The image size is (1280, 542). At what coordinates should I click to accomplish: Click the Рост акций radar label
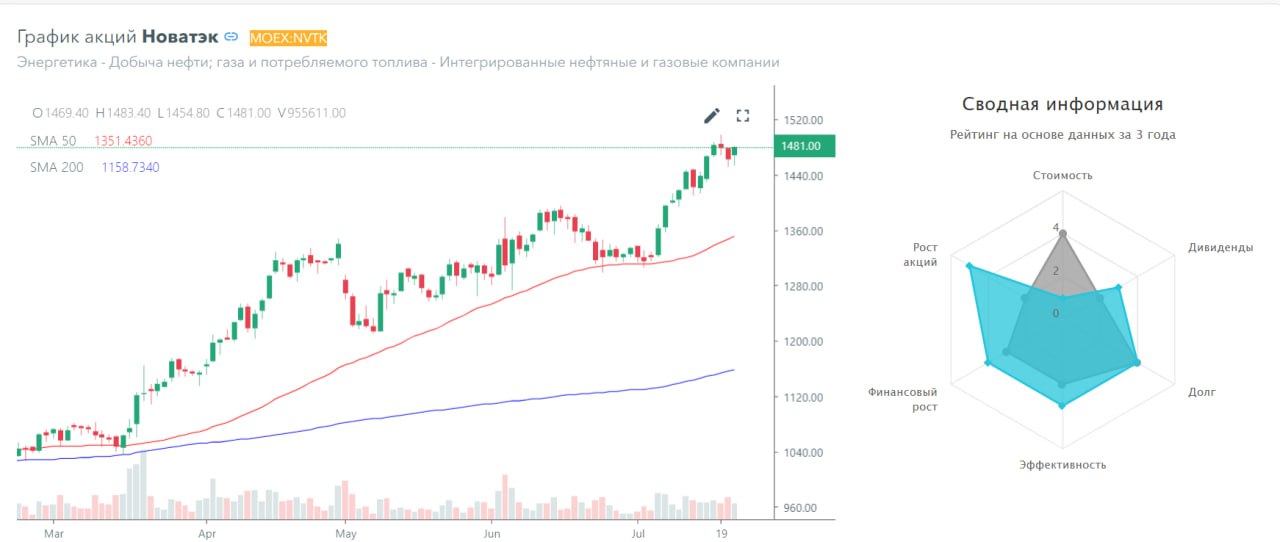pyautogui.click(x=925, y=254)
